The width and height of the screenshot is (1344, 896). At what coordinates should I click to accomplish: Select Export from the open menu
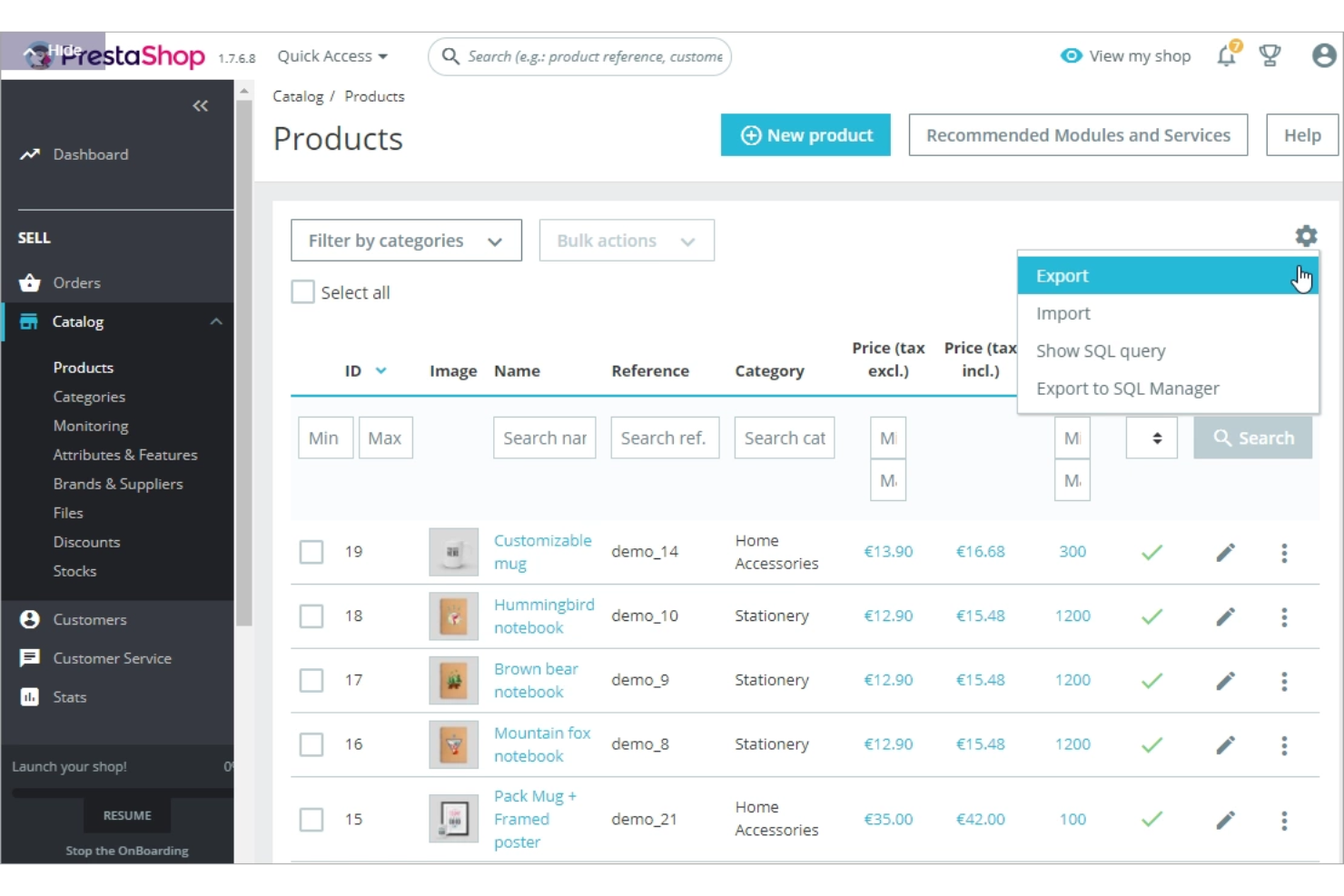(1062, 275)
